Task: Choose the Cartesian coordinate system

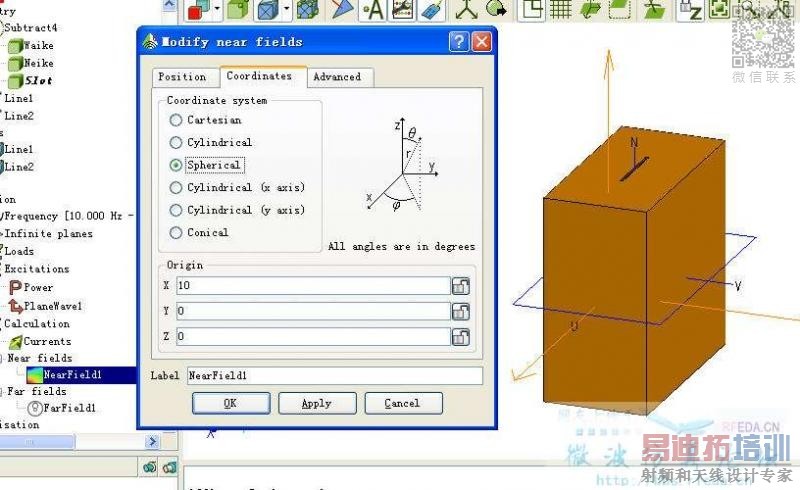Action: click(176, 120)
